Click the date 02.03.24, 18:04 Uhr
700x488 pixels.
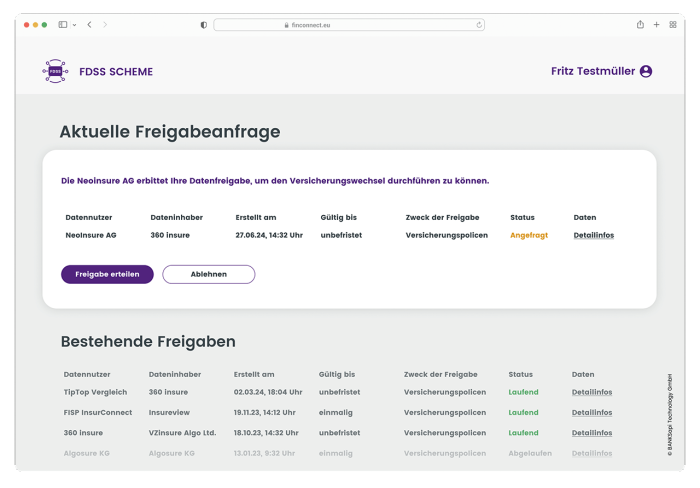click(268, 392)
